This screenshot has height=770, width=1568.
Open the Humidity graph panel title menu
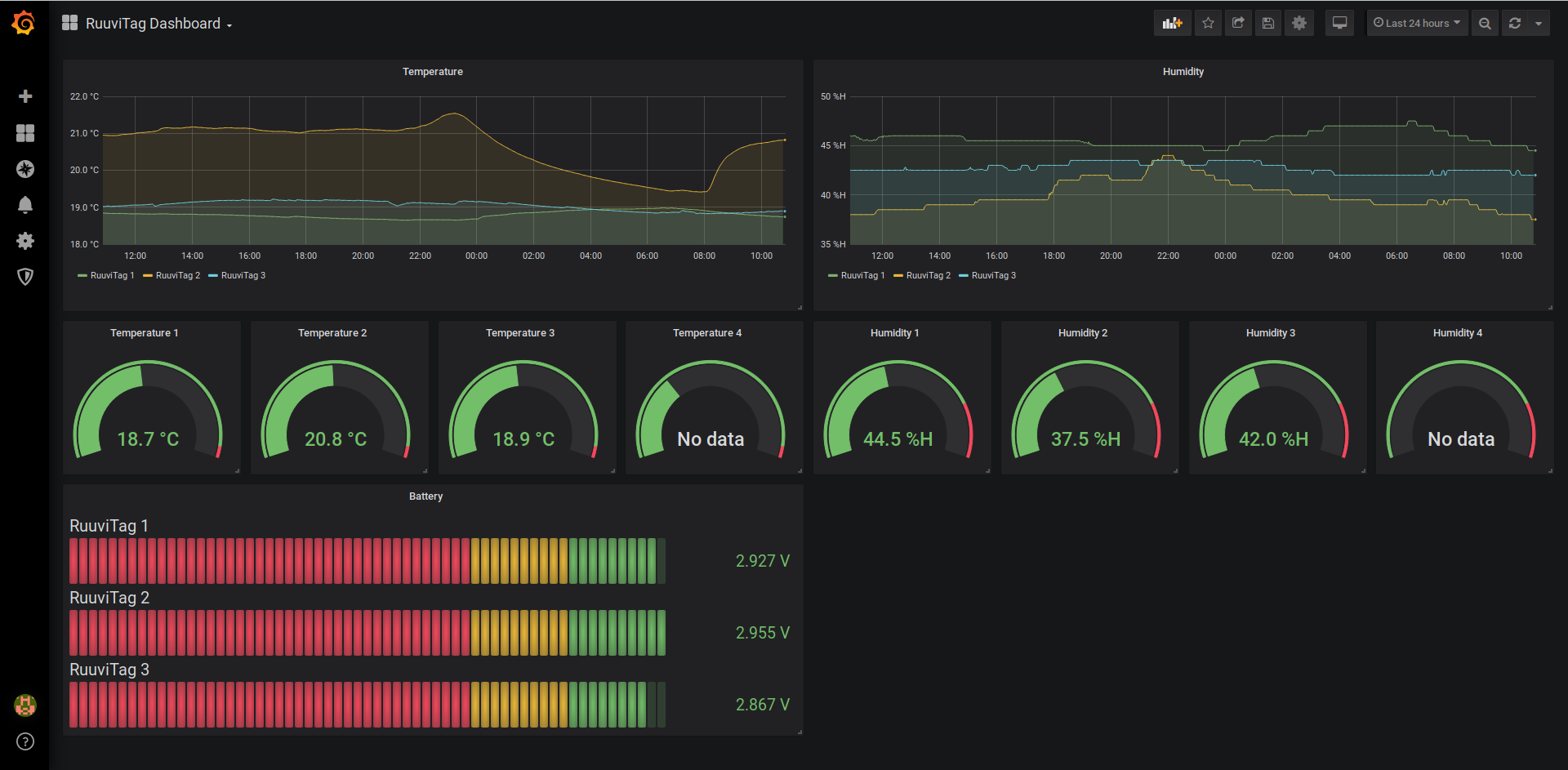pyautogui.click(x=1183, y=72)
